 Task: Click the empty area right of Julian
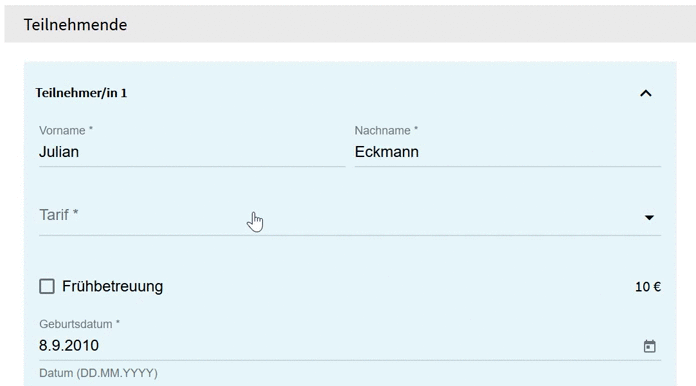click(212, 152)
